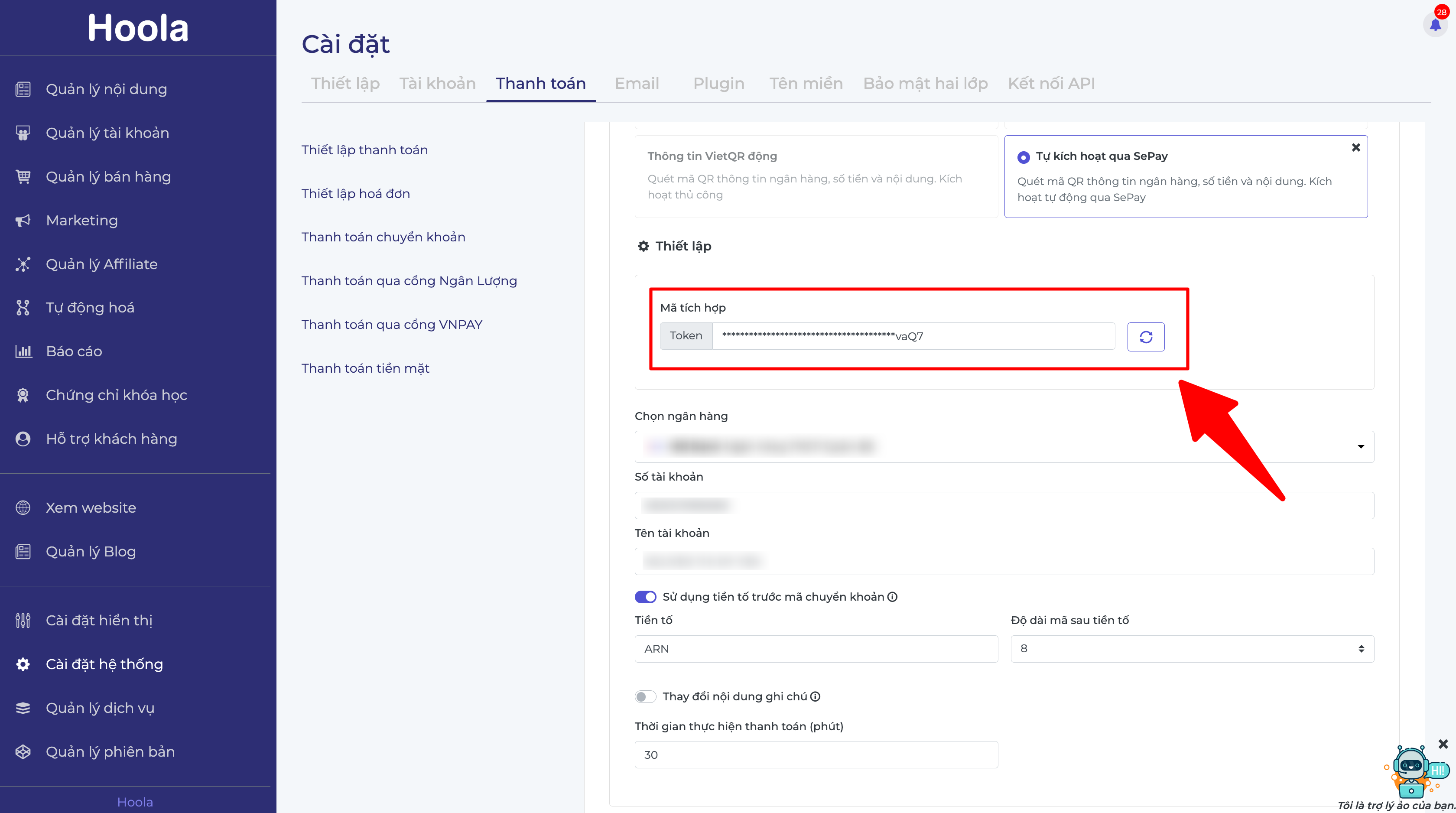The image size is (1456, 813).
Task: Go to Thiết lập hoá đơn
Action: point(355,193)
